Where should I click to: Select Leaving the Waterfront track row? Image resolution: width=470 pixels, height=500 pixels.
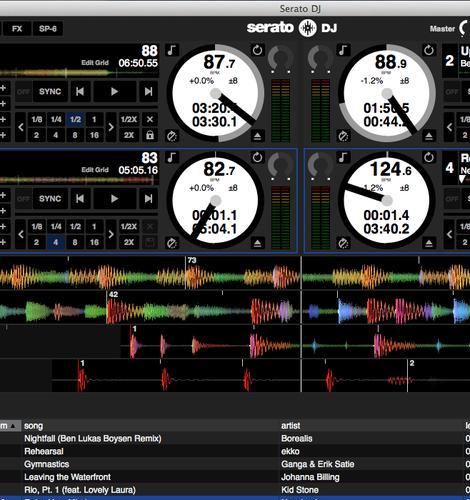pos(235,477)
